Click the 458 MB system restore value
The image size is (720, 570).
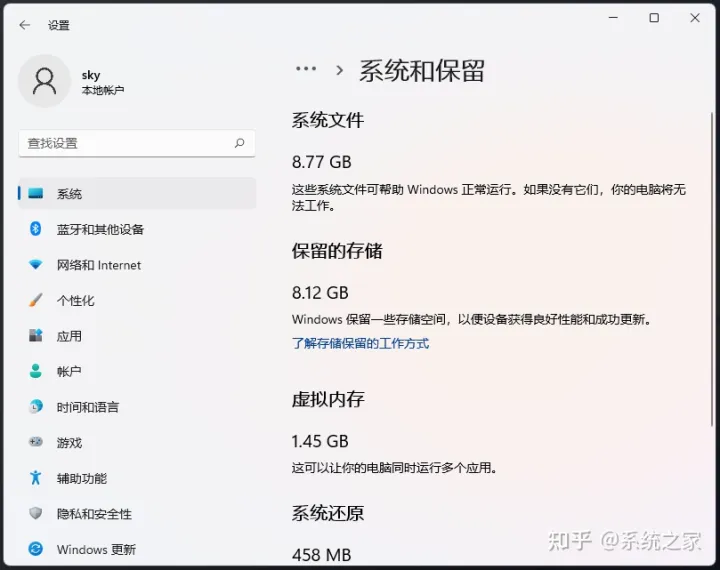(x=321, y=554)
